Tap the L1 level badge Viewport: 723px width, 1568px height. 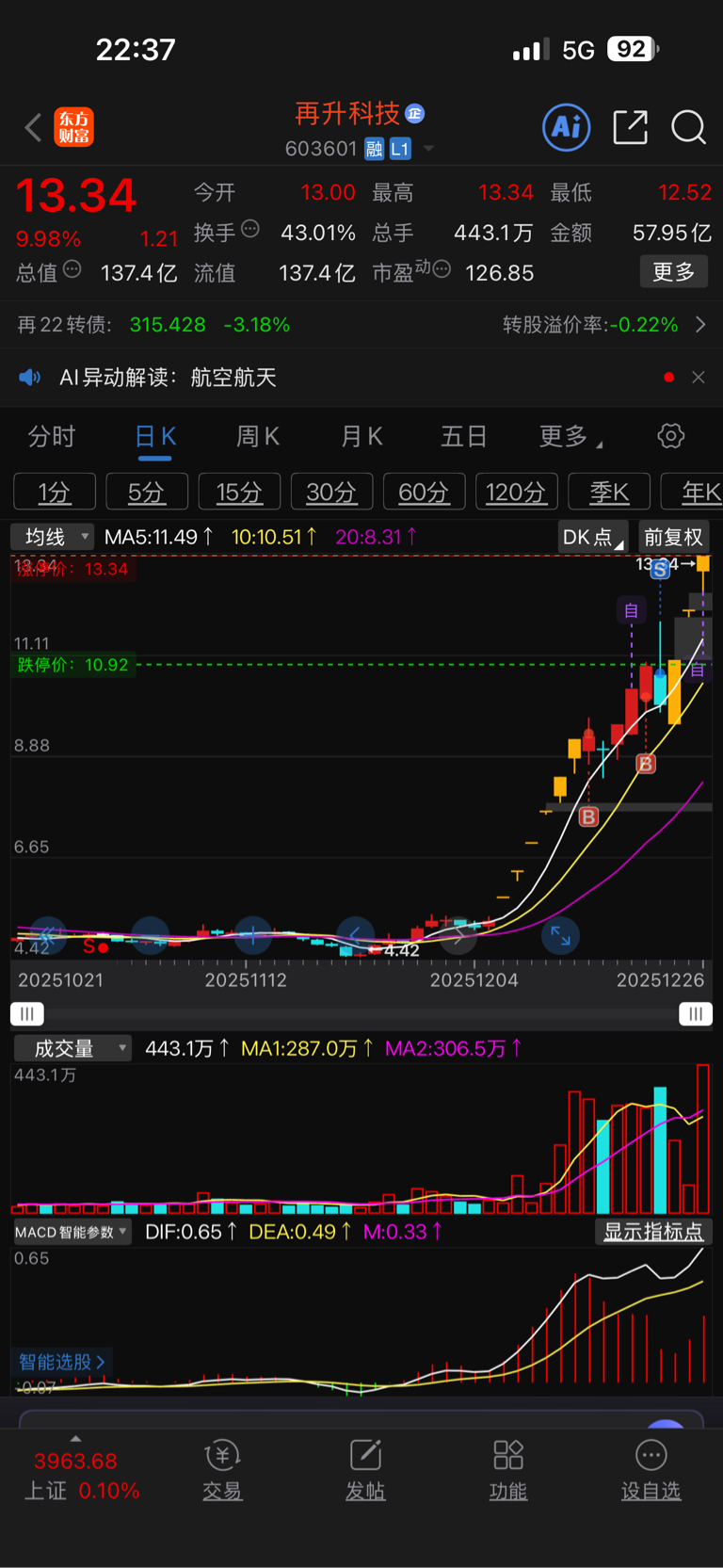tap(400, 149)
